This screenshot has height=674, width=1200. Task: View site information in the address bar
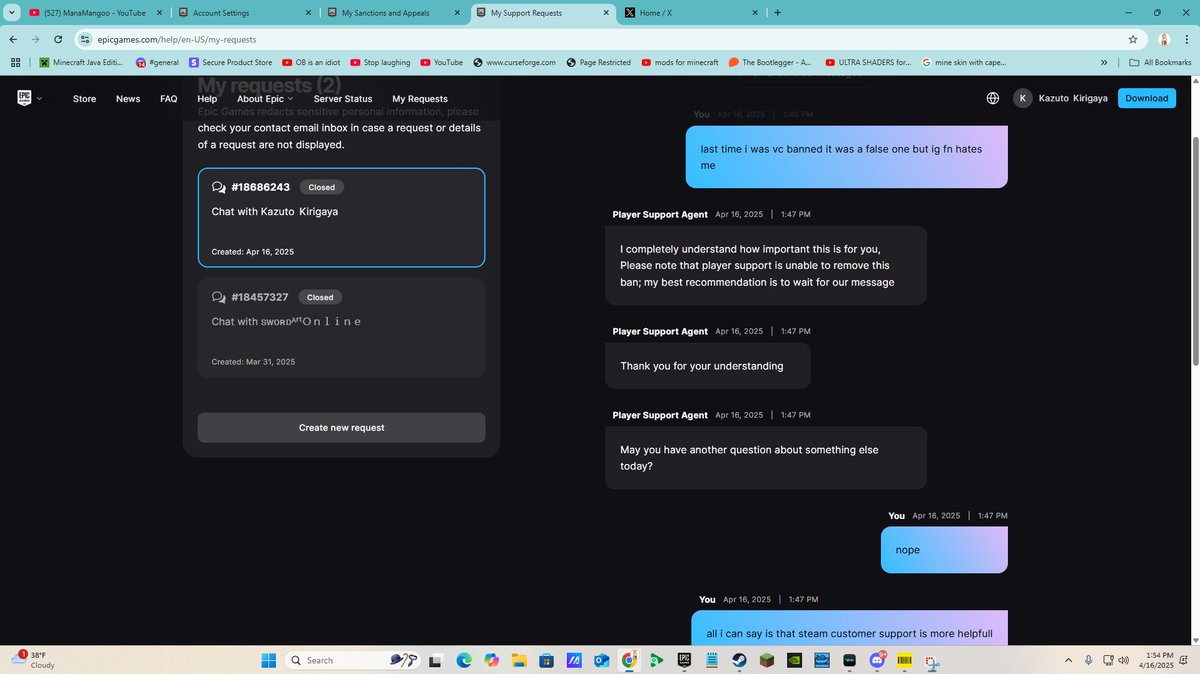[x=87, y=39]
